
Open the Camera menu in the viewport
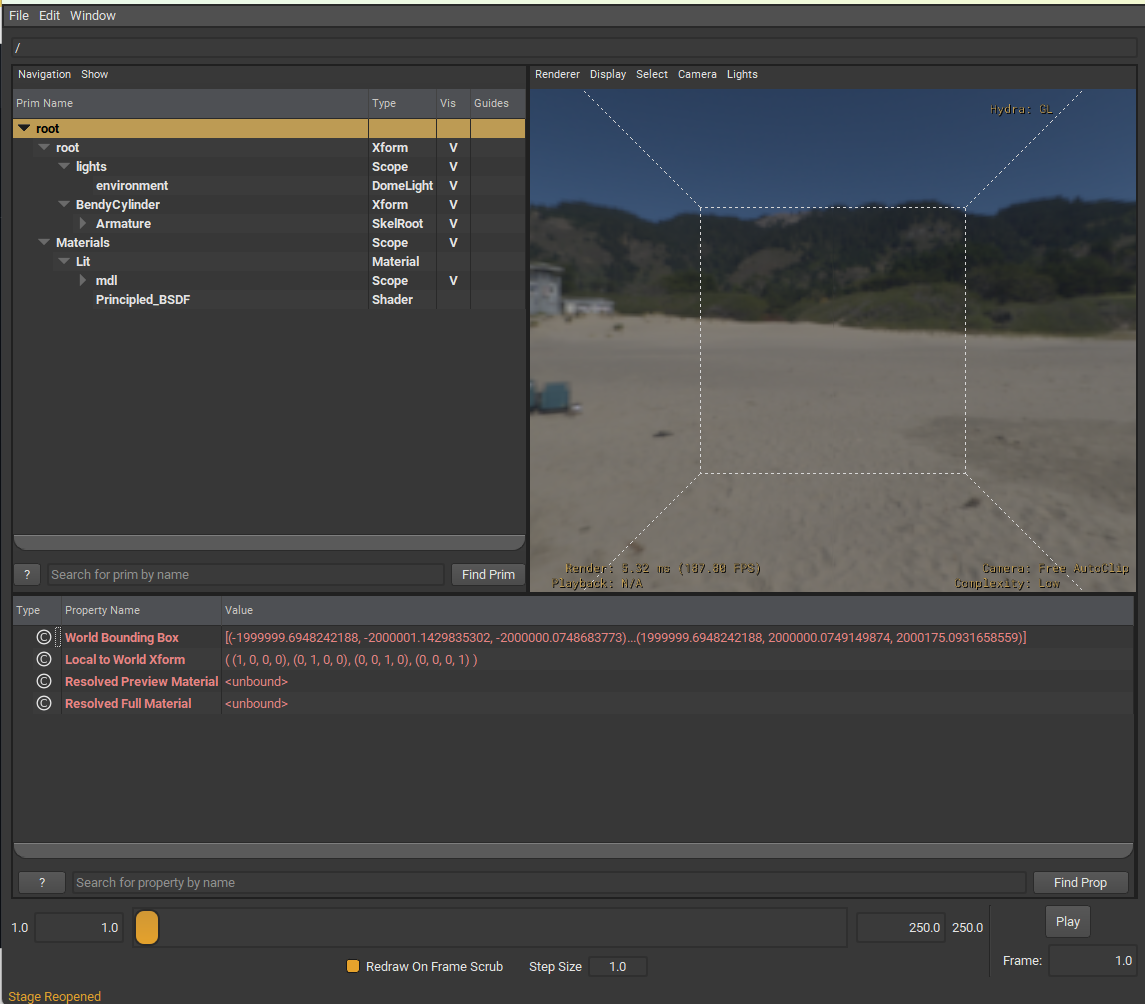697,74
